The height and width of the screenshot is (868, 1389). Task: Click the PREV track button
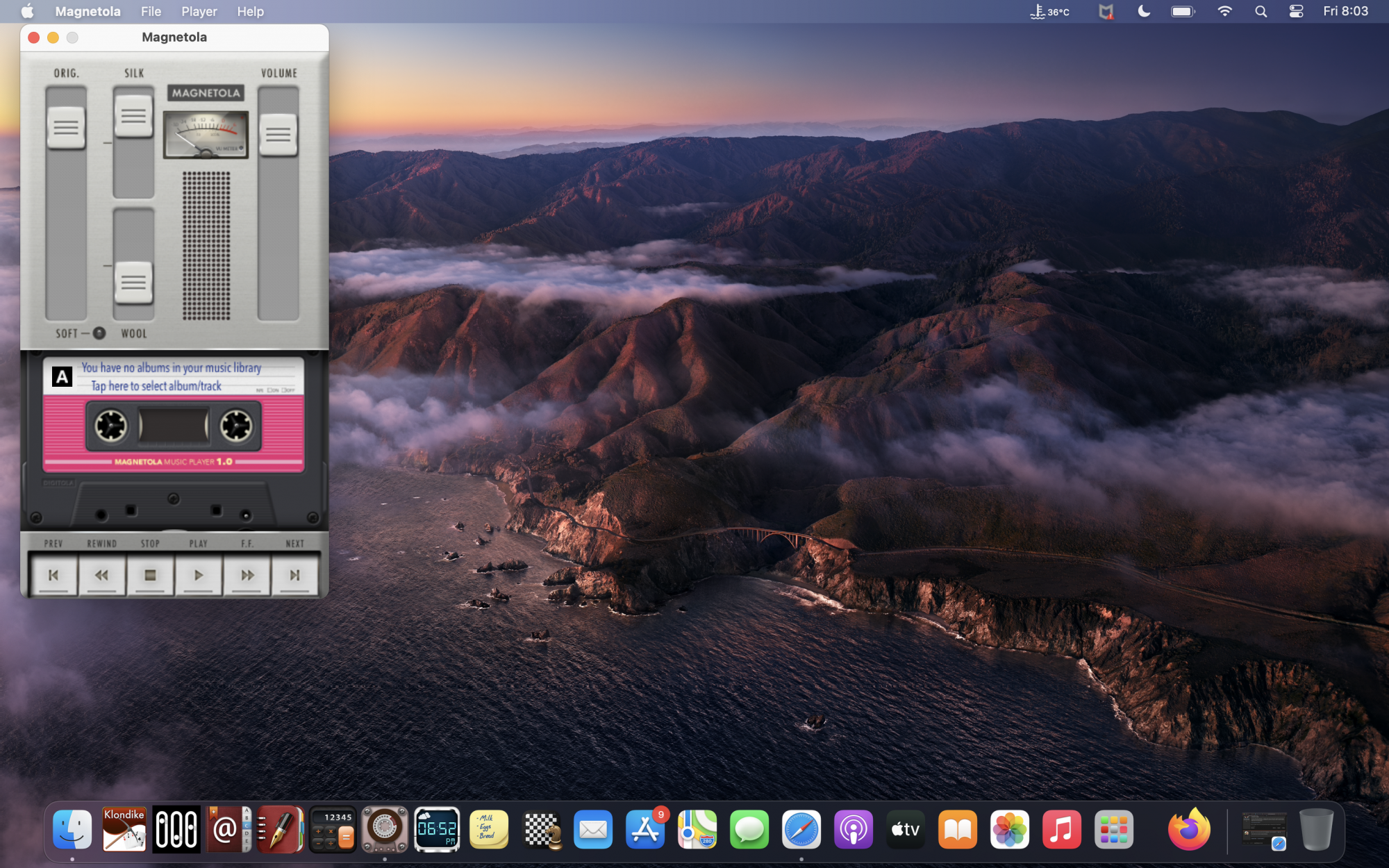click(x=53, y=575)
